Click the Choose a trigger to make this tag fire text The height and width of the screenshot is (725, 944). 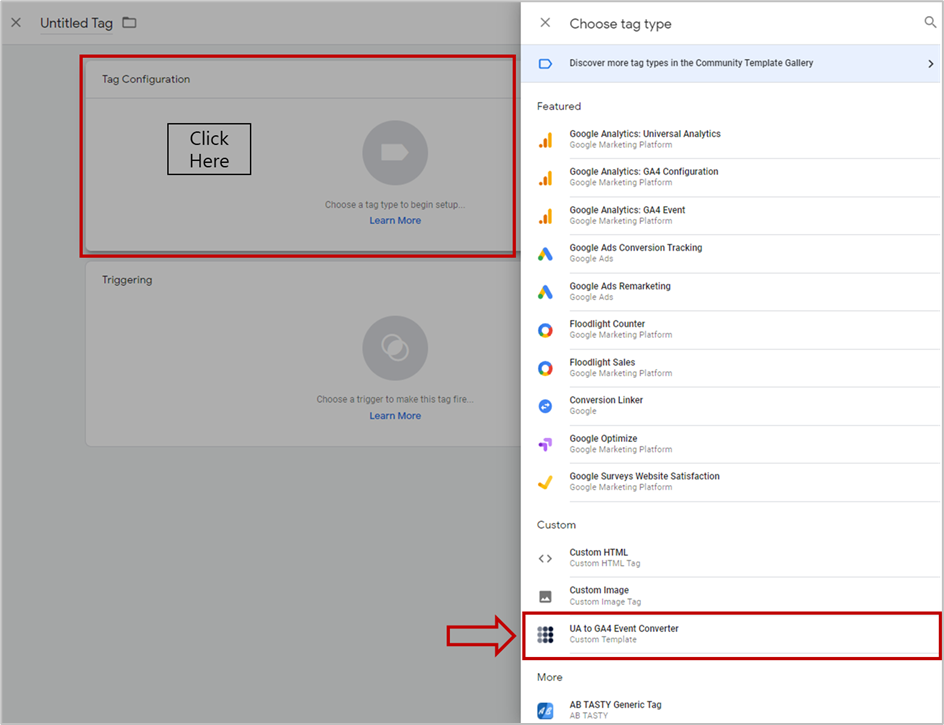coord(395,399)
